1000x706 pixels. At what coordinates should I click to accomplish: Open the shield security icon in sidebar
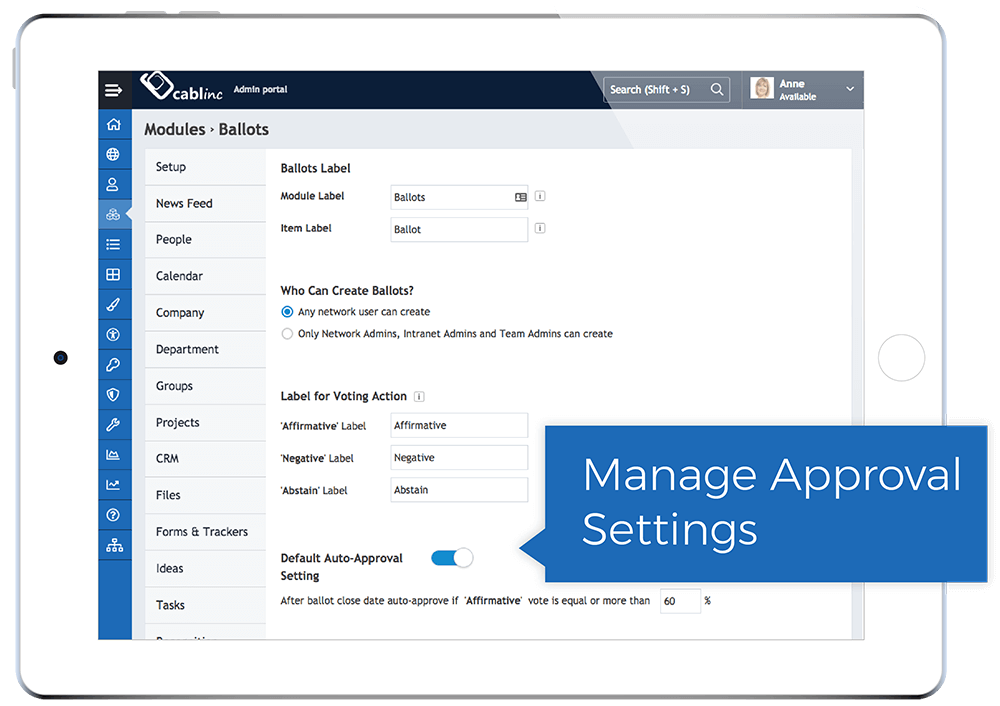(x=114, y=394)
